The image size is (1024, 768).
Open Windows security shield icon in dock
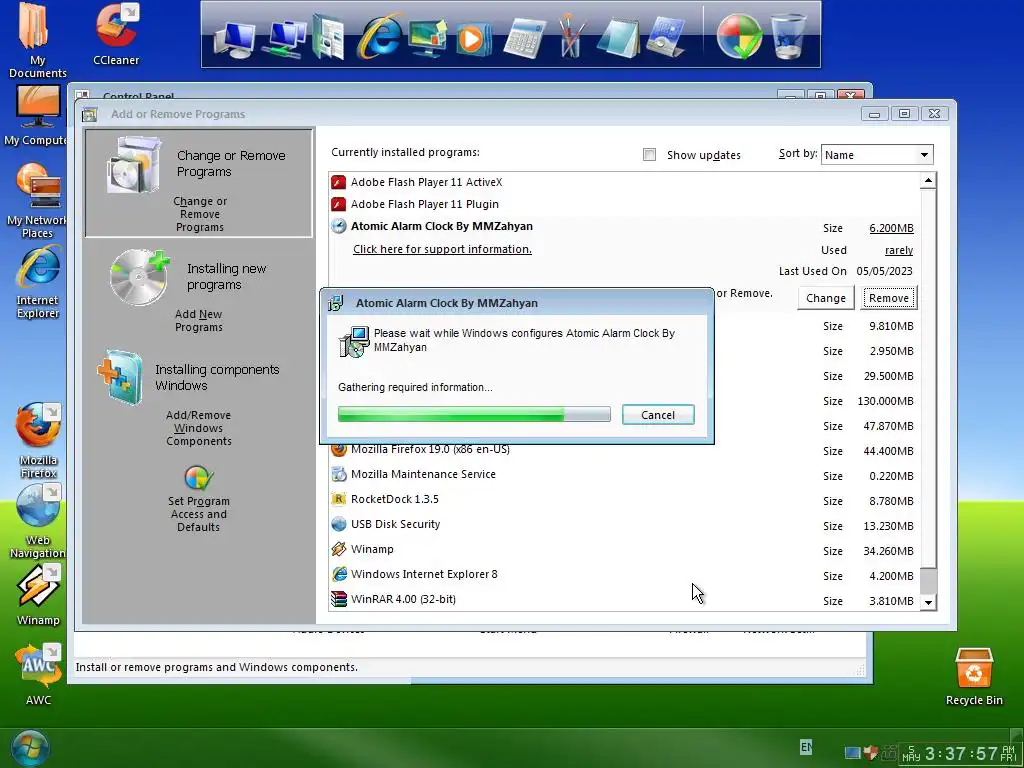pos(739,37)
